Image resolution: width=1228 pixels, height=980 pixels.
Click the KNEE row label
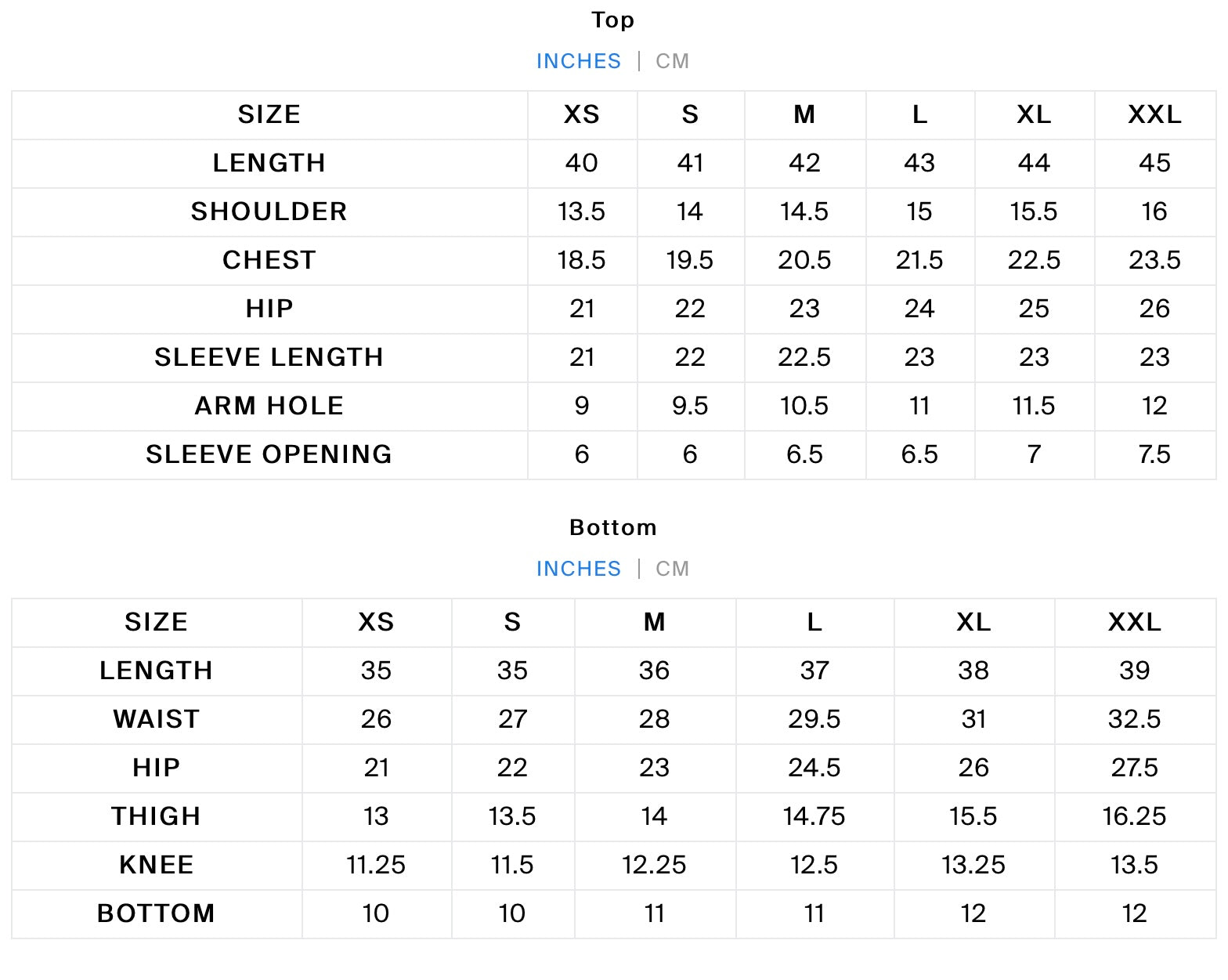156,865
